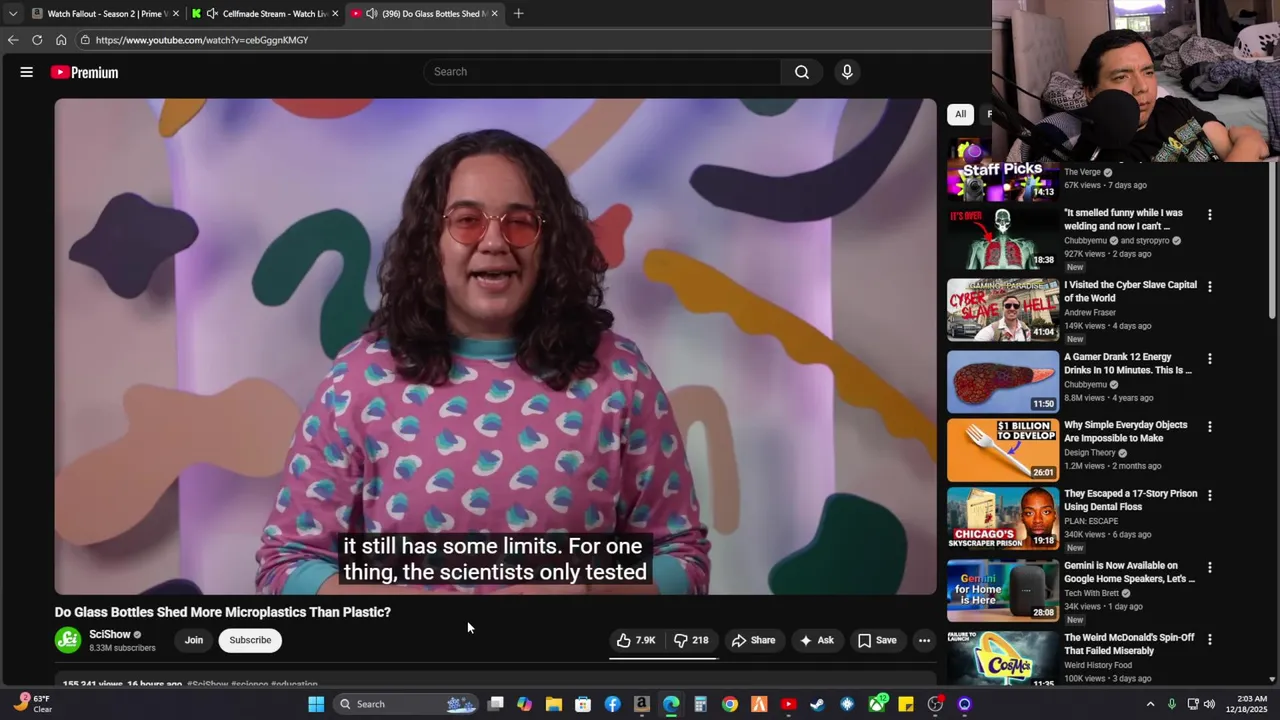1280x720 pixels.
Task: Open 'A Gamer Drank 12 Energy Drinks' title
Action: [1128, 363]
